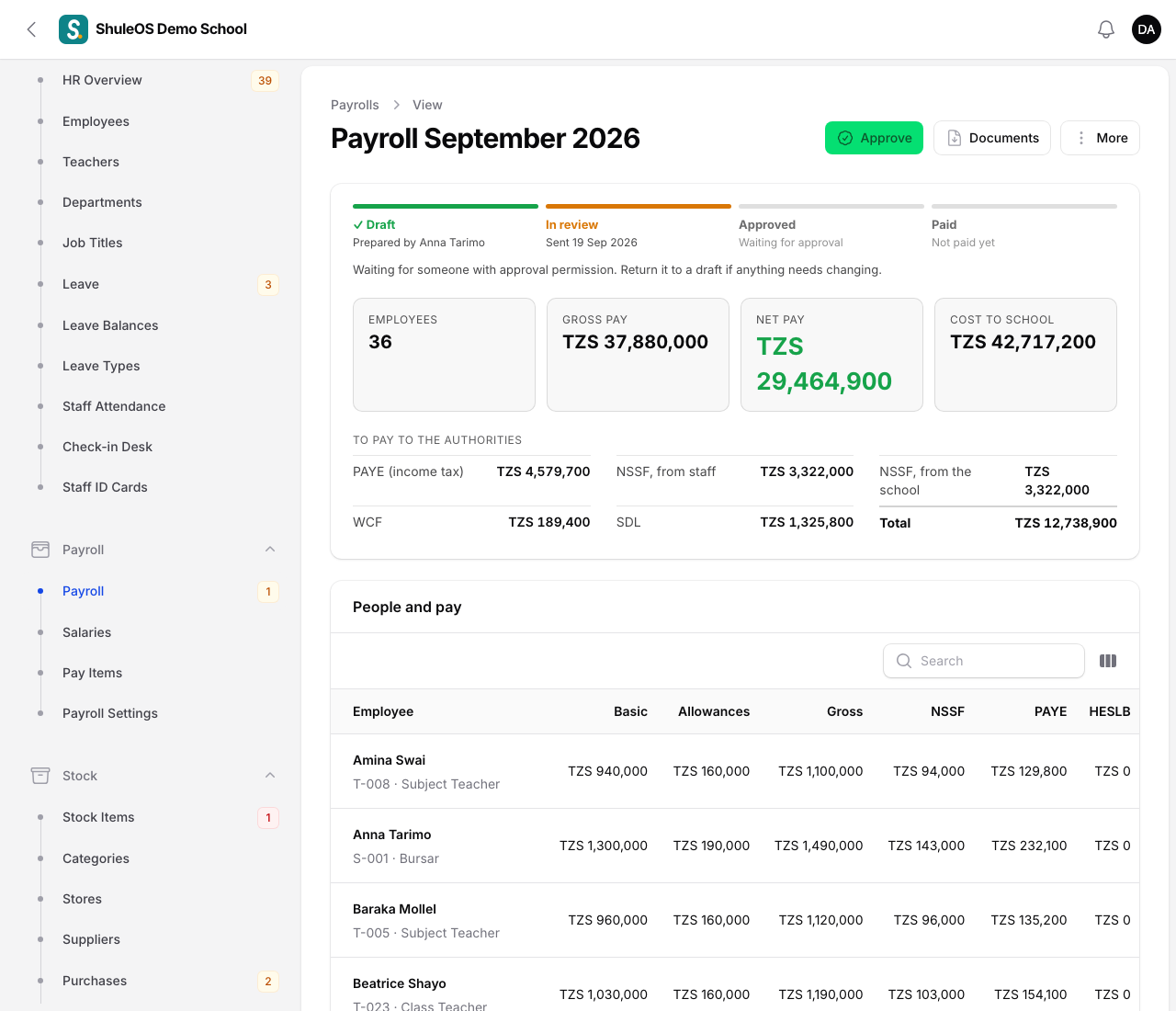
Task: Open the ShuleOS logo icon
Action: pos(73,29)
